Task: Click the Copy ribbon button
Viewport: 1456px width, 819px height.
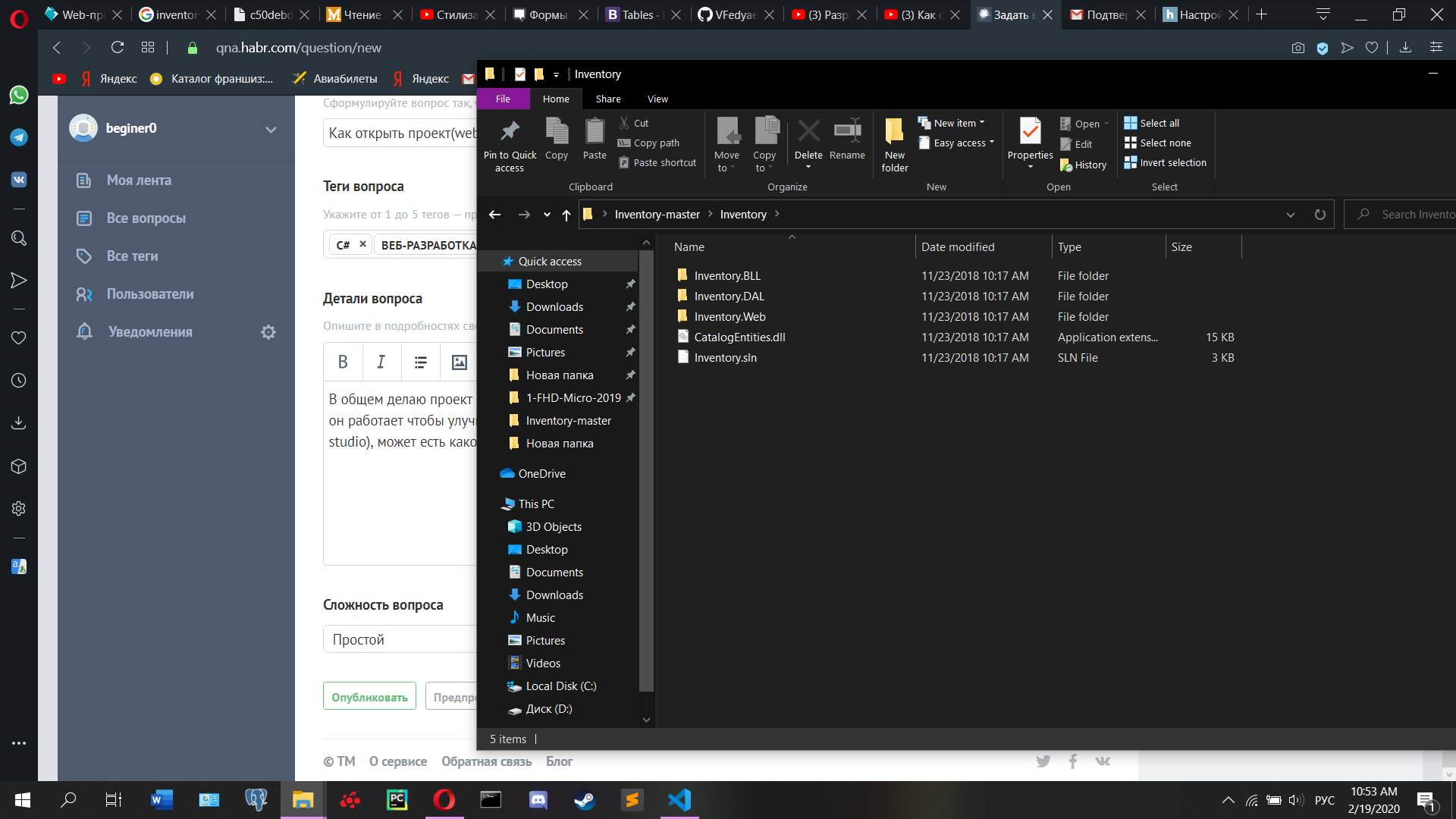Action: [x=557, y=139]
